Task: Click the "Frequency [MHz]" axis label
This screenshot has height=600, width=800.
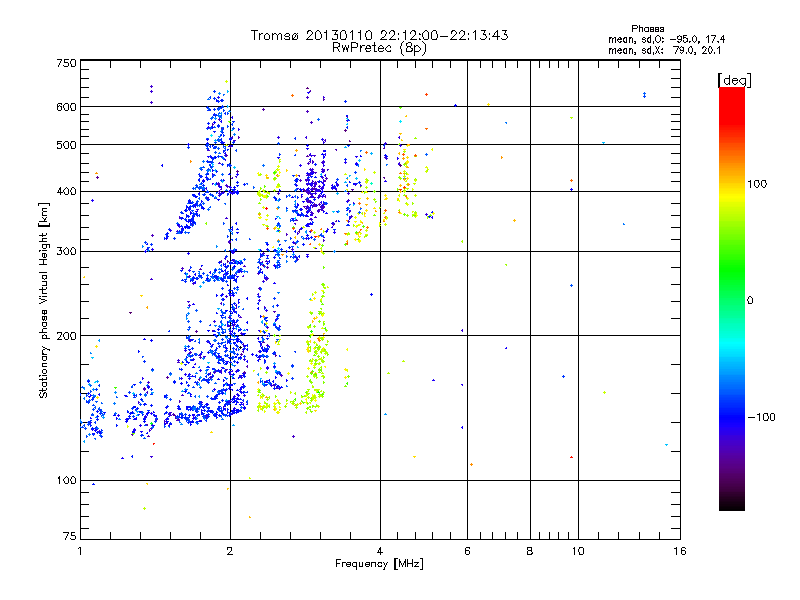Action: point(379,564)
